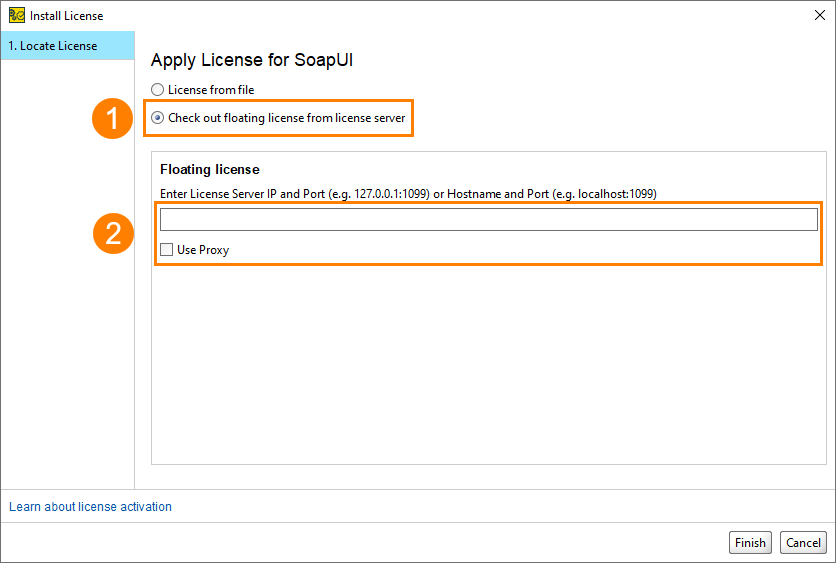Select the License from file radio button
Viewport: 836px width, 563px height.
[157, 90]
